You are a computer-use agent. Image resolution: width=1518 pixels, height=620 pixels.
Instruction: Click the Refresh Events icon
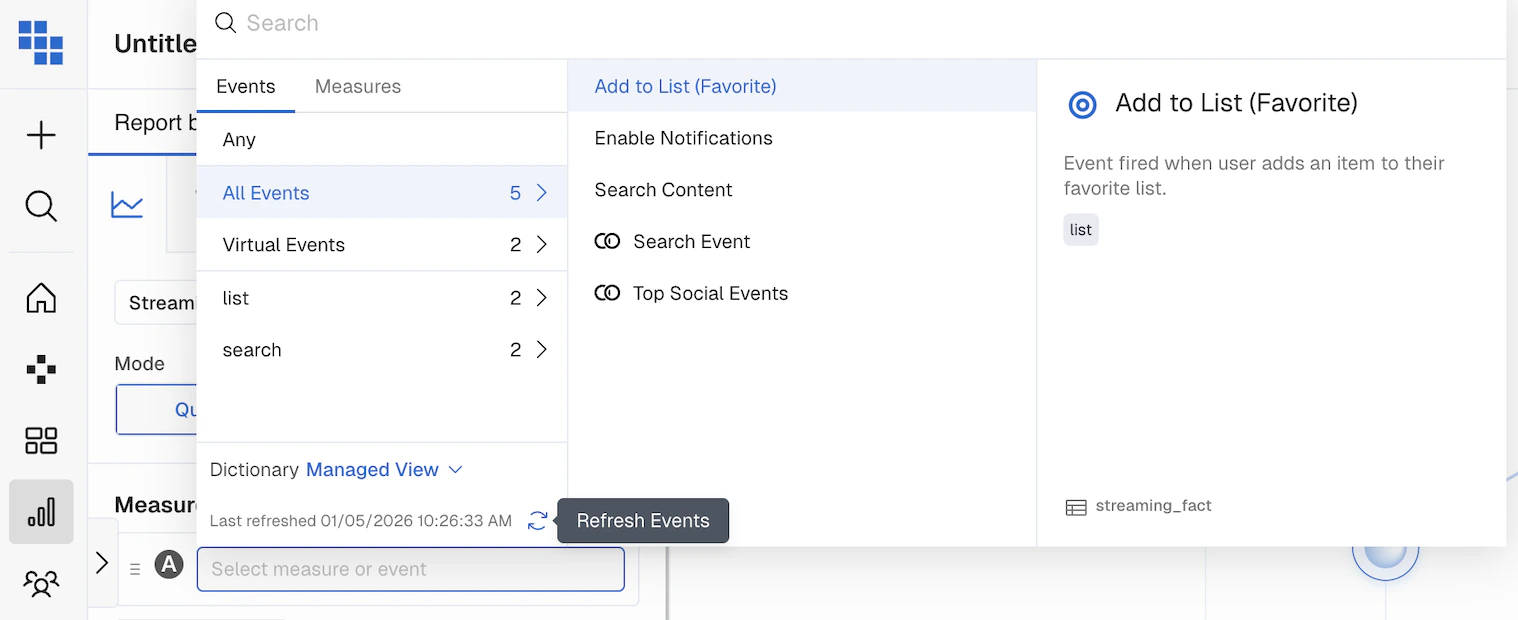point(538,521)
